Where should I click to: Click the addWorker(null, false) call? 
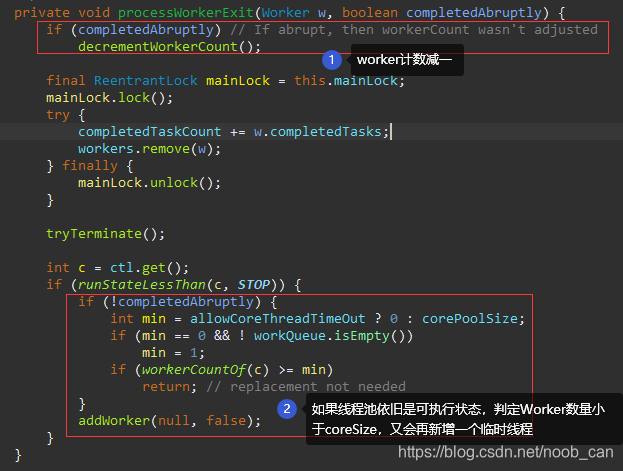click(170, 421)
